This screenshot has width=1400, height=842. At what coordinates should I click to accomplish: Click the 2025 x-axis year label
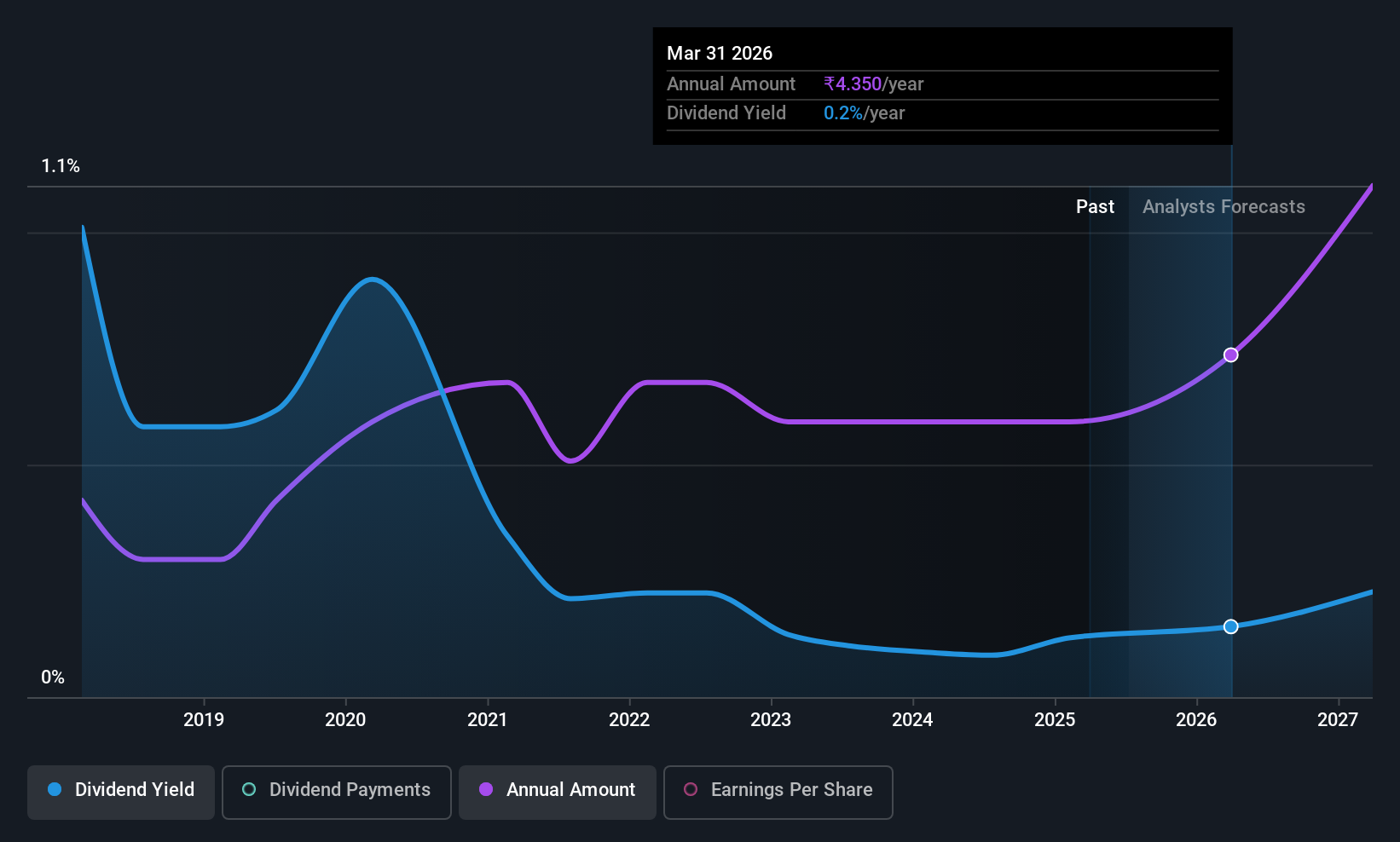tap(1055, 720)
